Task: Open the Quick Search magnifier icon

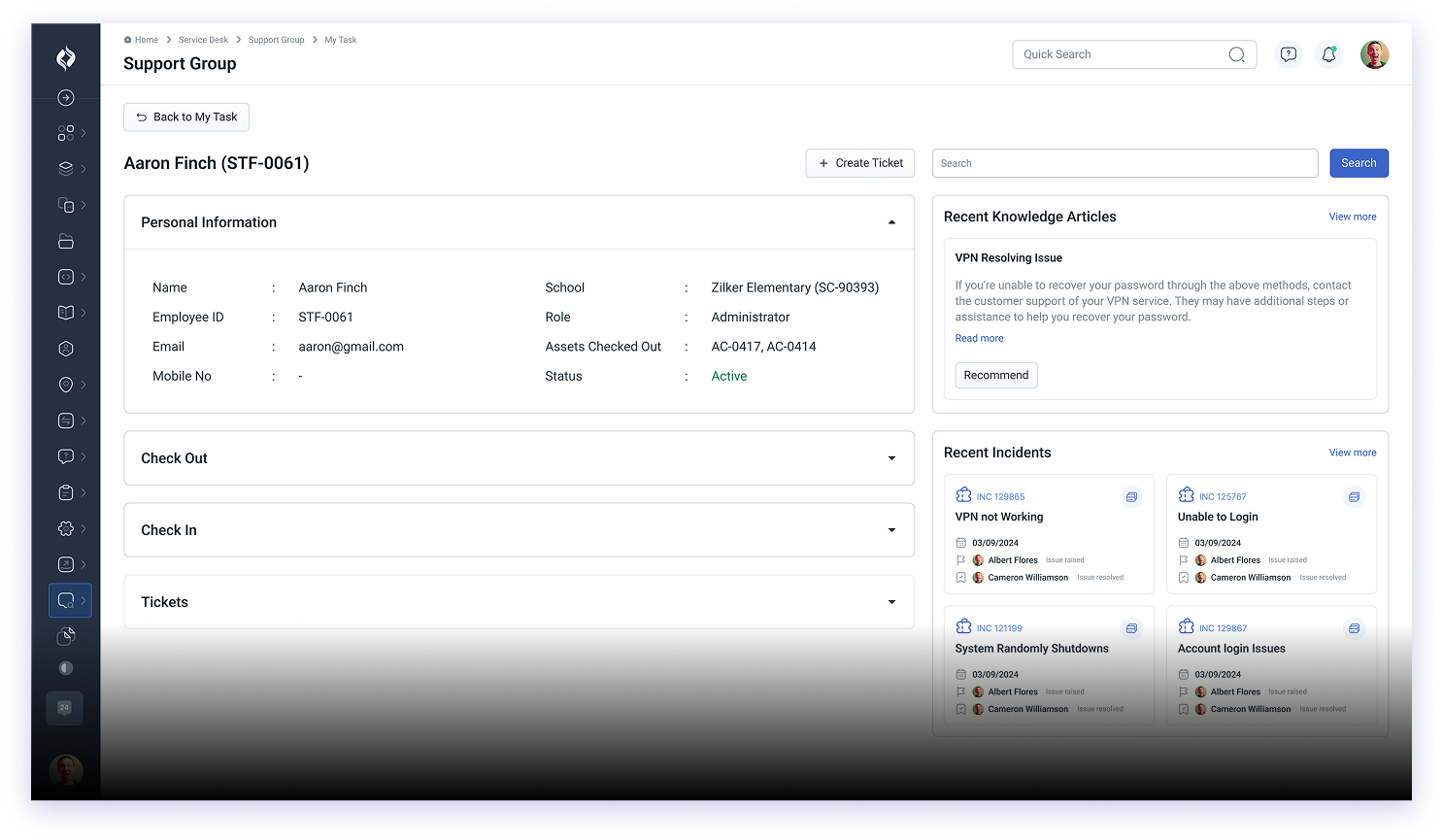Action: click(x=1236, y=54)
